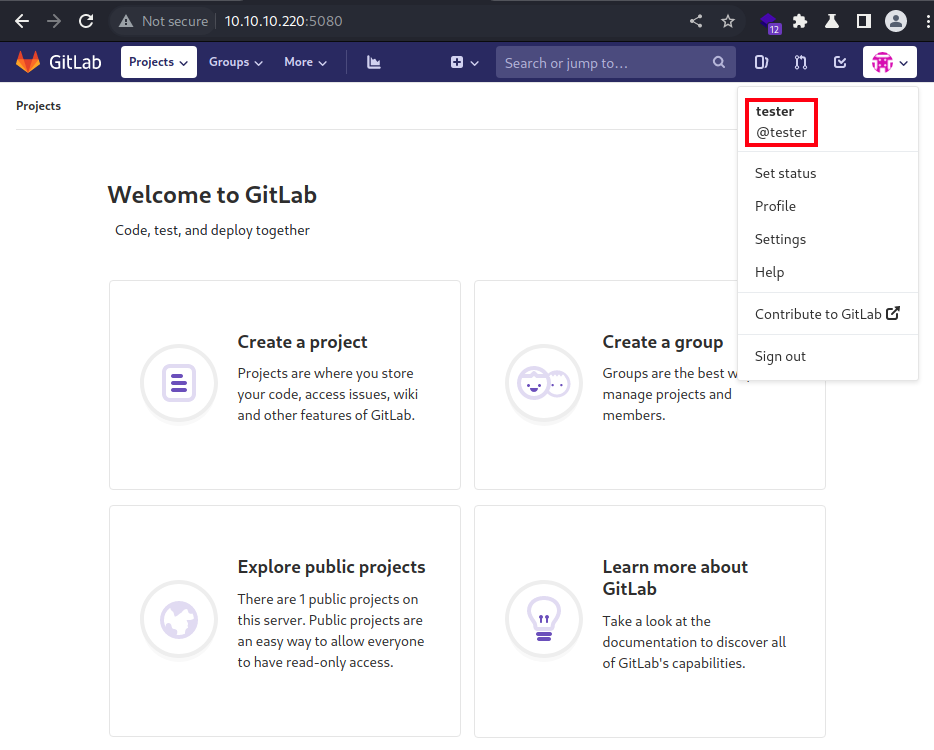Click the globe icon for public projects
Viewport: 934px width, 750px height.
(179, 619)
